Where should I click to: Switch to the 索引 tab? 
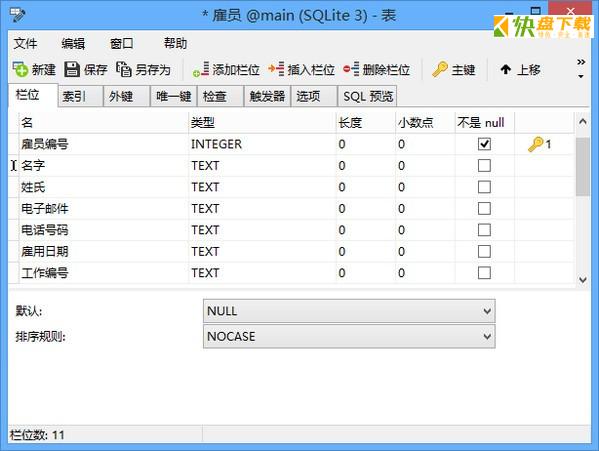coord(80,96)
